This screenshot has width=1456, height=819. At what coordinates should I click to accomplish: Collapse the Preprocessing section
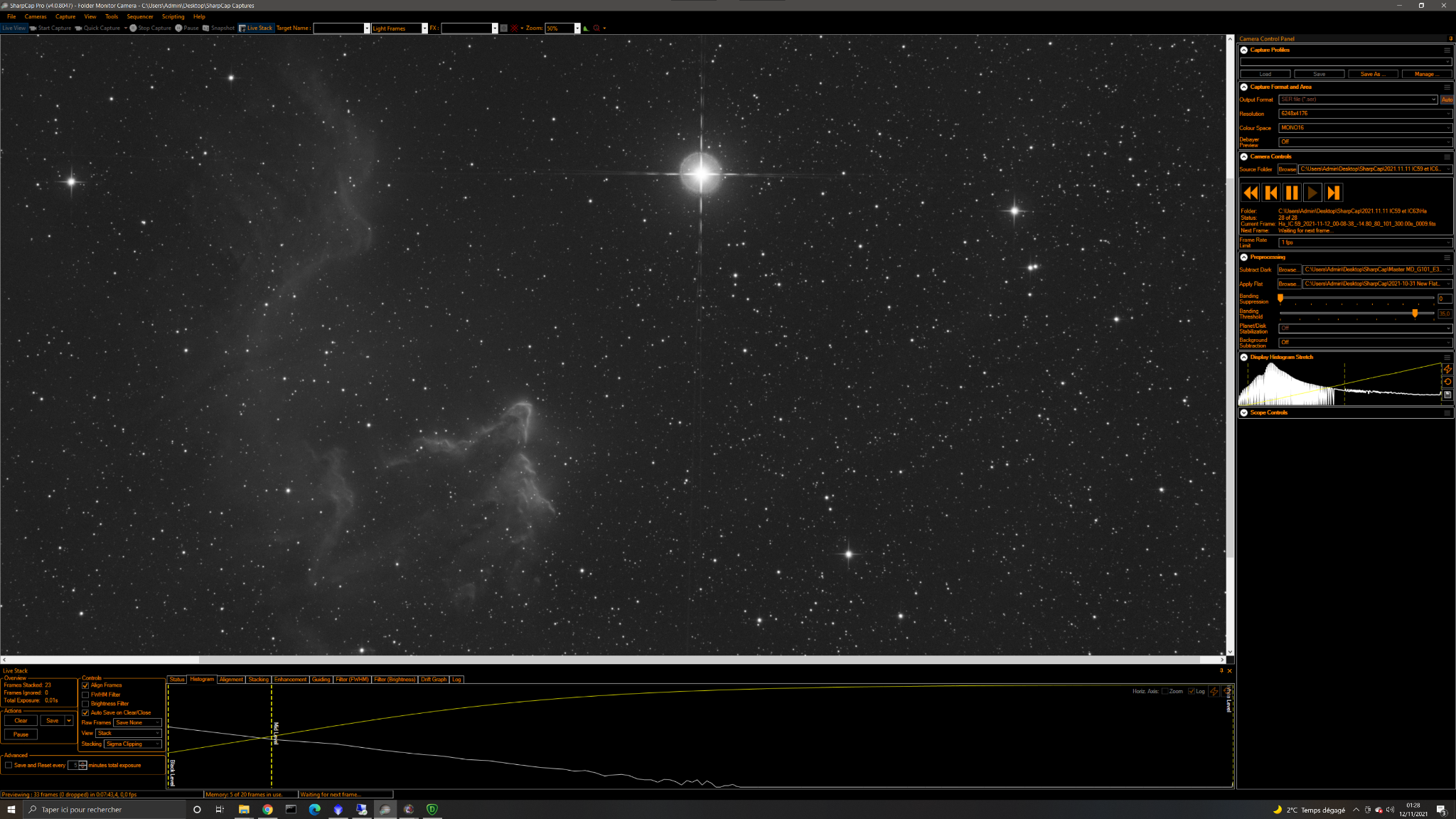[x=1243, y=257]
